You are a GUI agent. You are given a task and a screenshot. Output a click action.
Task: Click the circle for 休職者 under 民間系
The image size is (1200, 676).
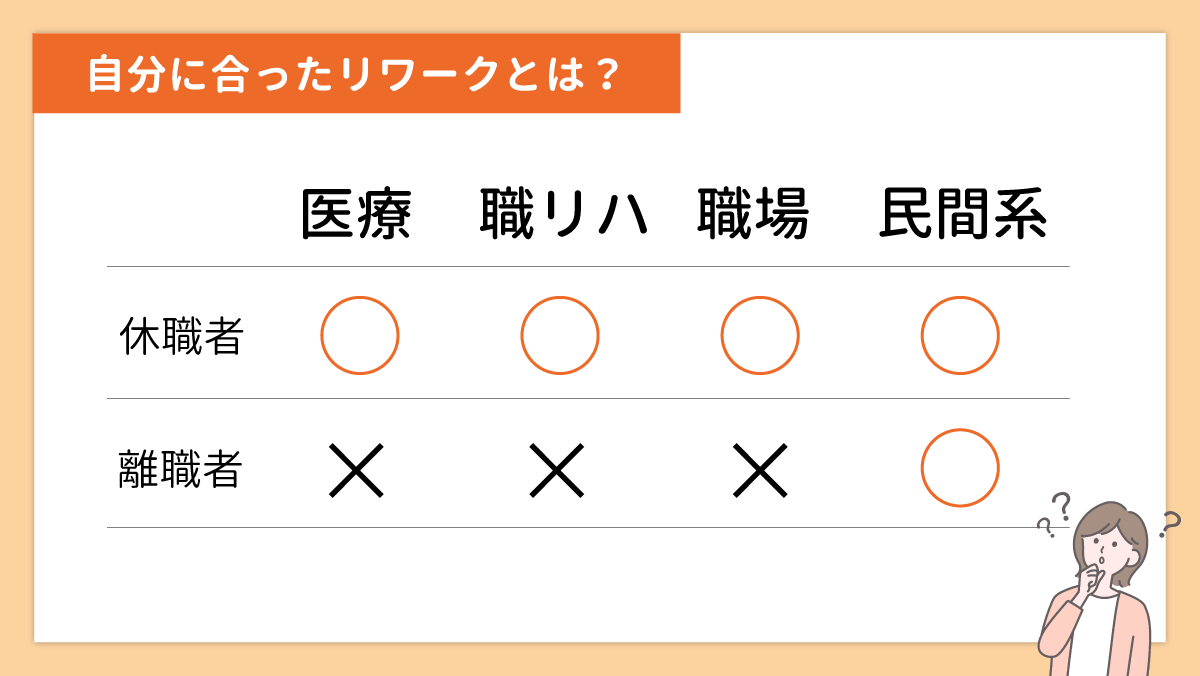pos(960,335)
